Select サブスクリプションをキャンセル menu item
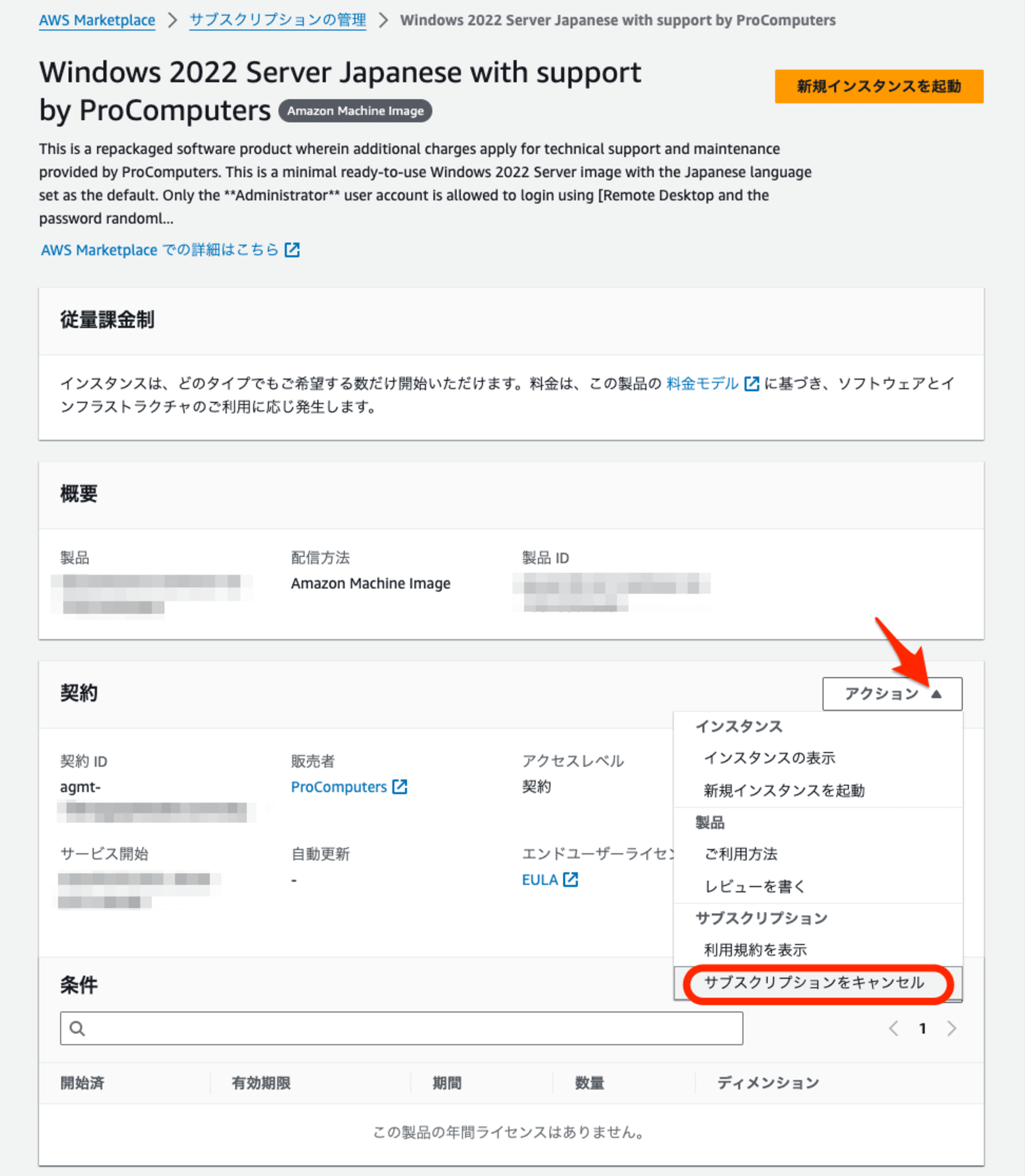Screen dimensions: 1025x1176 [x=818, y=983]
